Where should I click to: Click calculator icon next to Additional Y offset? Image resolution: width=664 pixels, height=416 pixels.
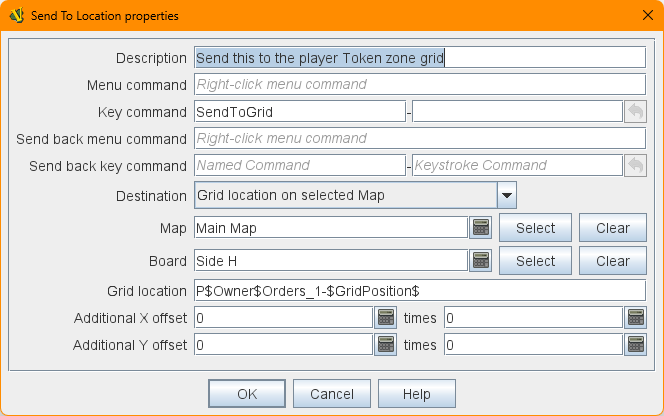point(386,345)
